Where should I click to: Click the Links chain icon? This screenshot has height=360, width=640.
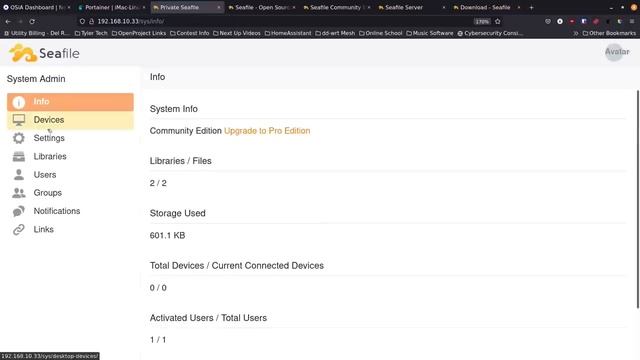coord(19,229)
